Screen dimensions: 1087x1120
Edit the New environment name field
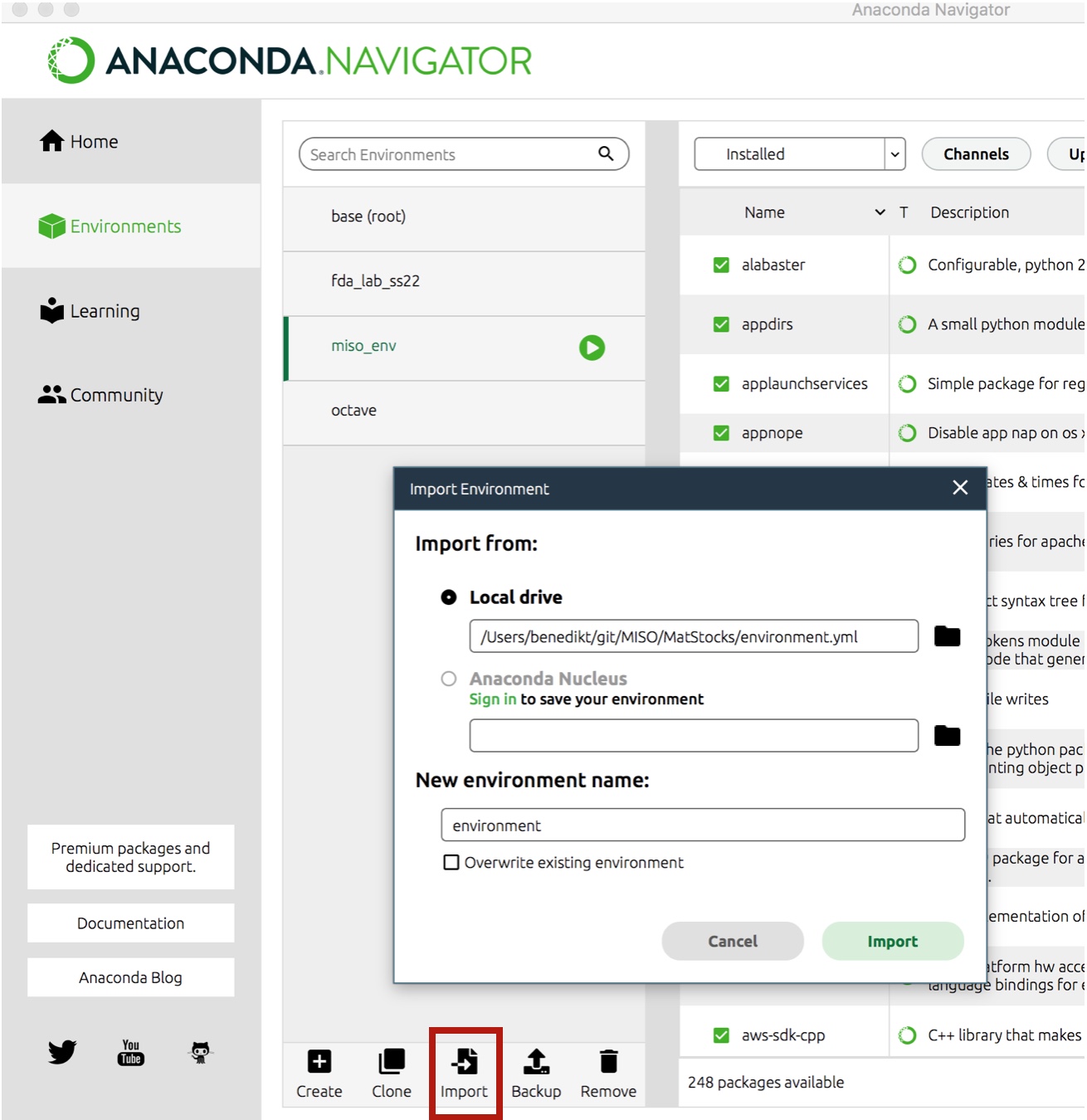click(703, 825)
